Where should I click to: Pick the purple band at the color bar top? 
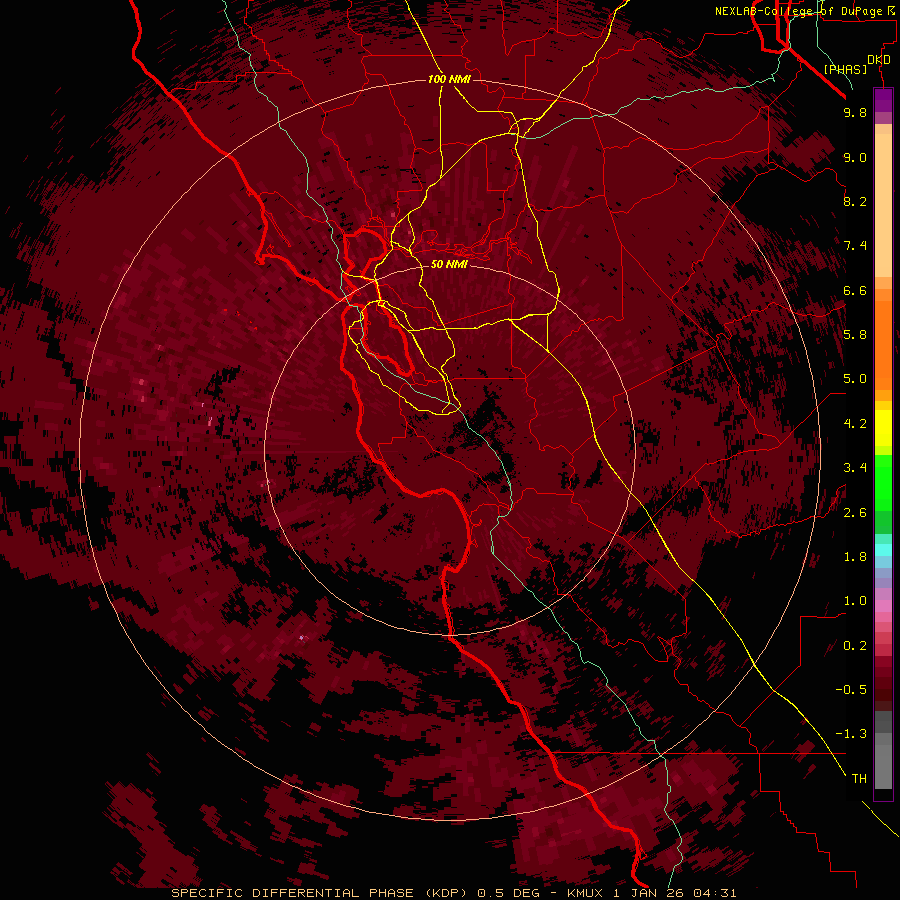point(883,100)
